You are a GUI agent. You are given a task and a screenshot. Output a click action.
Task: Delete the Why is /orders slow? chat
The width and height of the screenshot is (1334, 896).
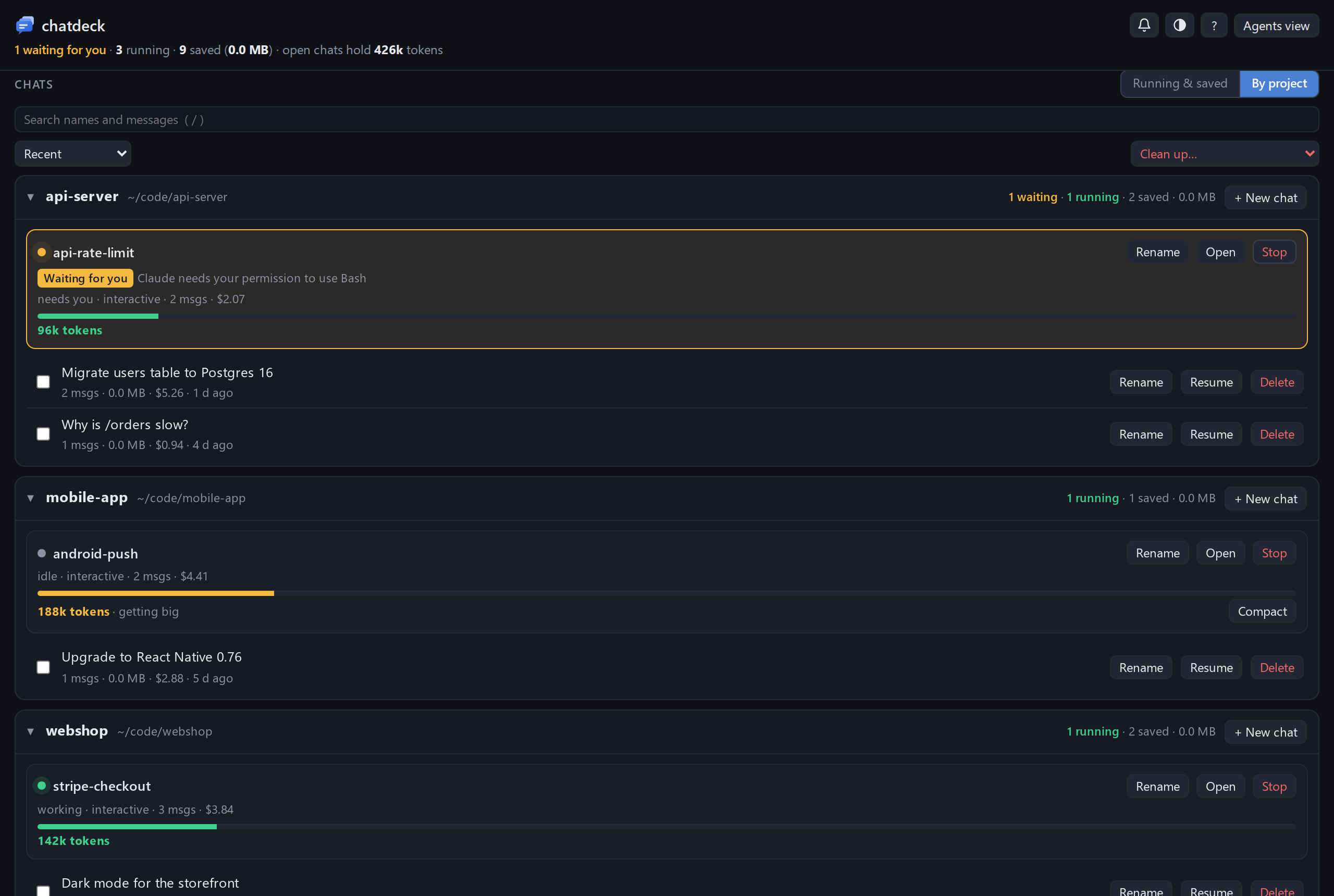click(1277, 434)
